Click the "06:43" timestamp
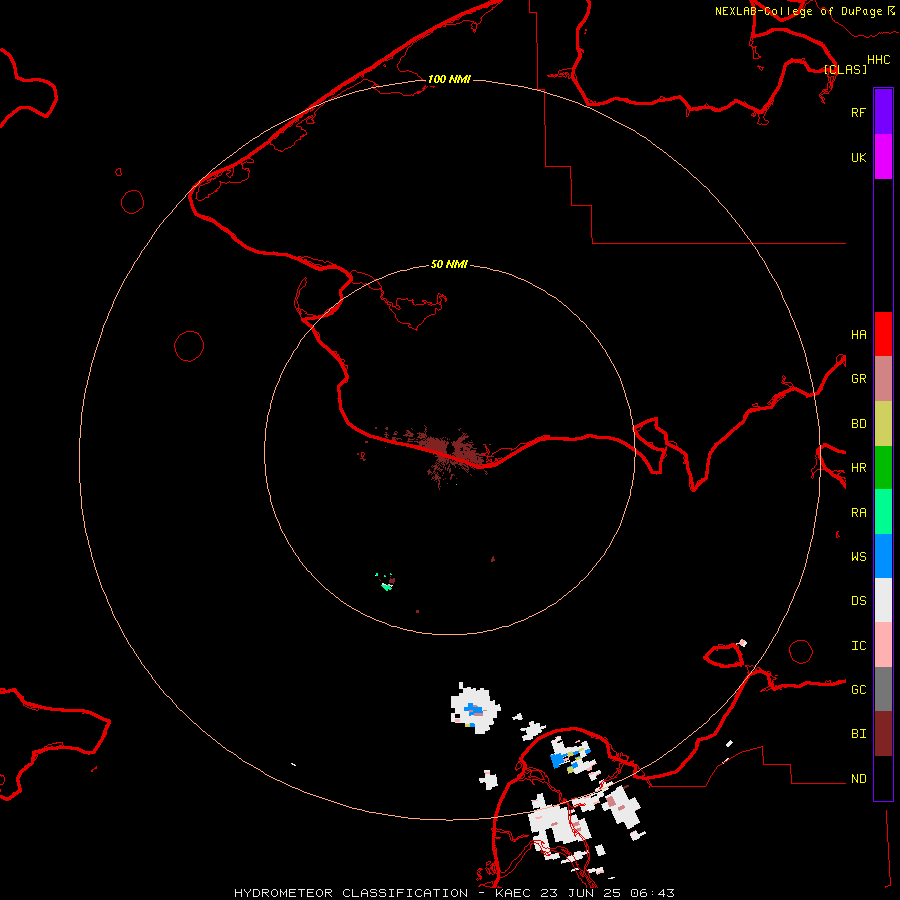 [652, 893]
